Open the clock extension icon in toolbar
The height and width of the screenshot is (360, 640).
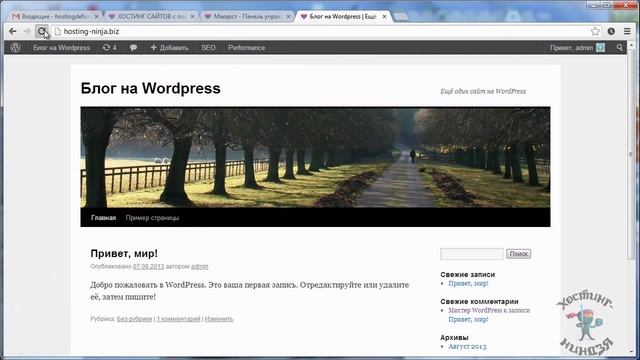tap(611, 31)
